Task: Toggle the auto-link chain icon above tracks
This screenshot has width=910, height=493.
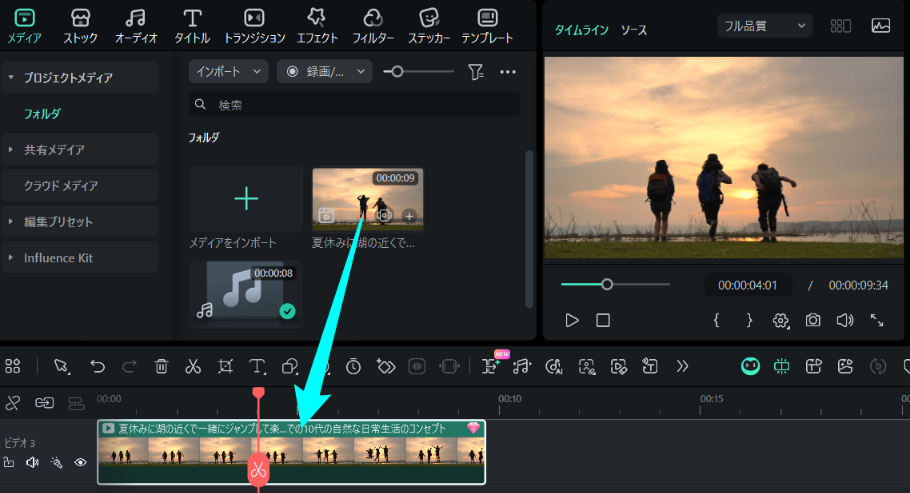Action: 44,402
